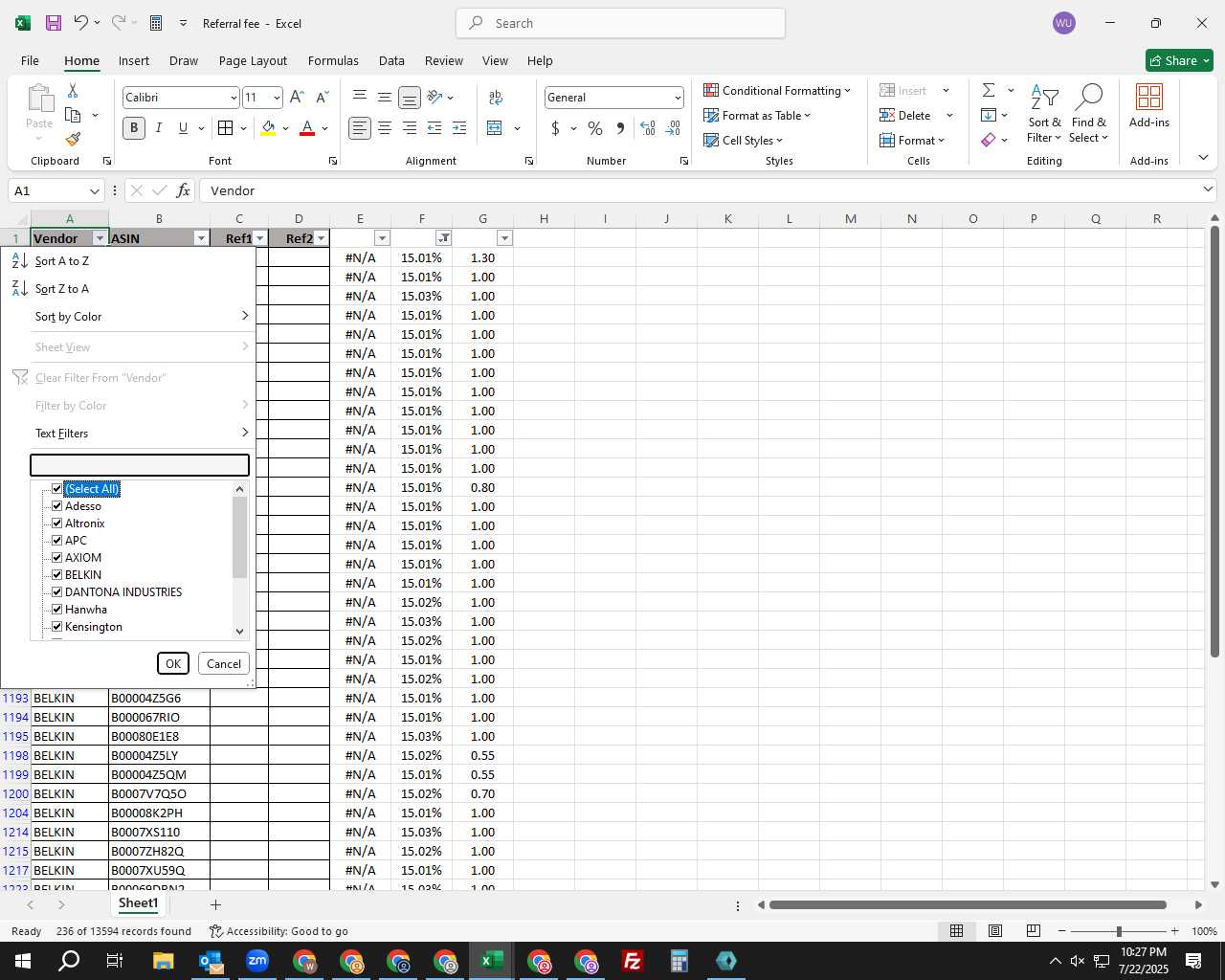Image resolution: width=1225 pixels, height=980 pixels.
Task: Click Decrease Decimal icon
Action: 674,128
